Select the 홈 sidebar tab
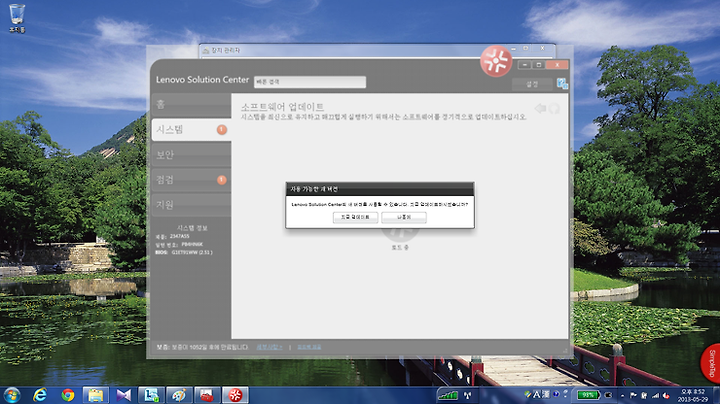Image resolution: width=720 pixels, height=404 pixels. click(x=191, y=105)
